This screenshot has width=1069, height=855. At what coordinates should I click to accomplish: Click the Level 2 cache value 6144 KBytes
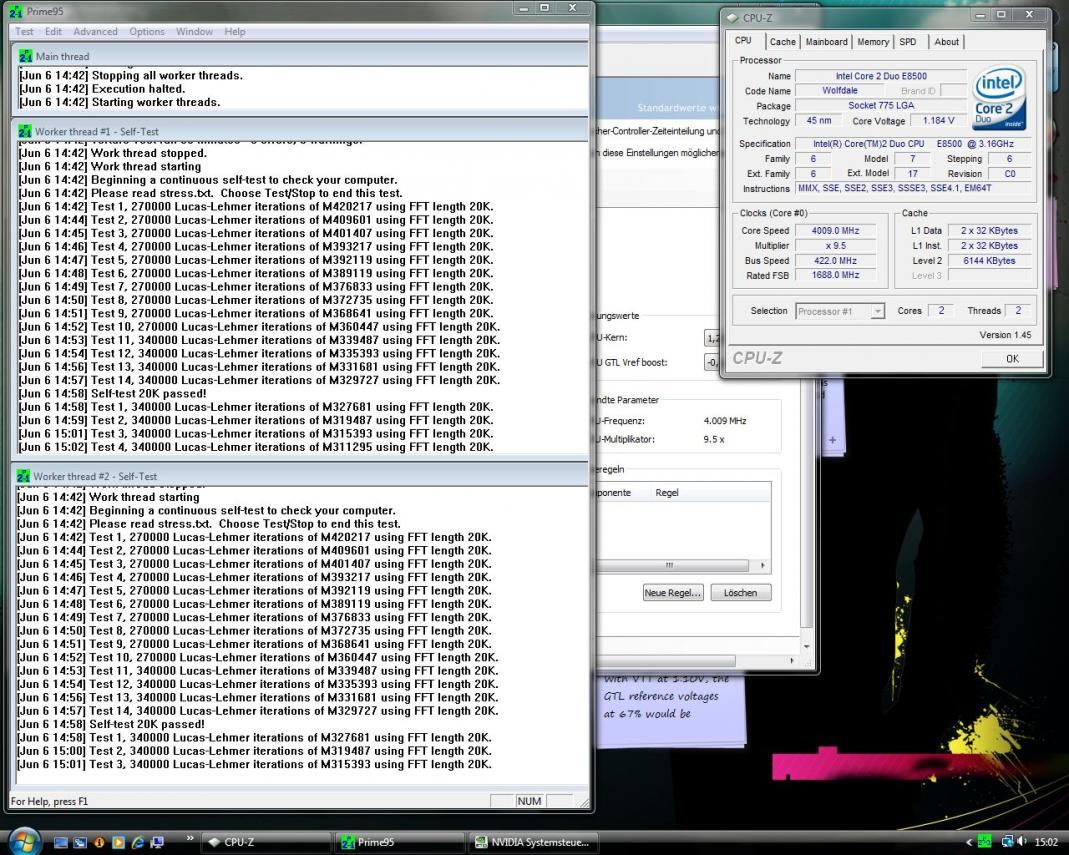coord(989,260)
